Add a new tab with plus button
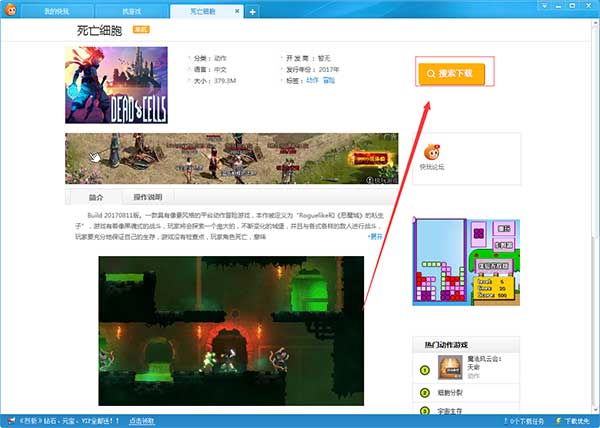Viewport: 600px width, 428px height. [253, 11]
